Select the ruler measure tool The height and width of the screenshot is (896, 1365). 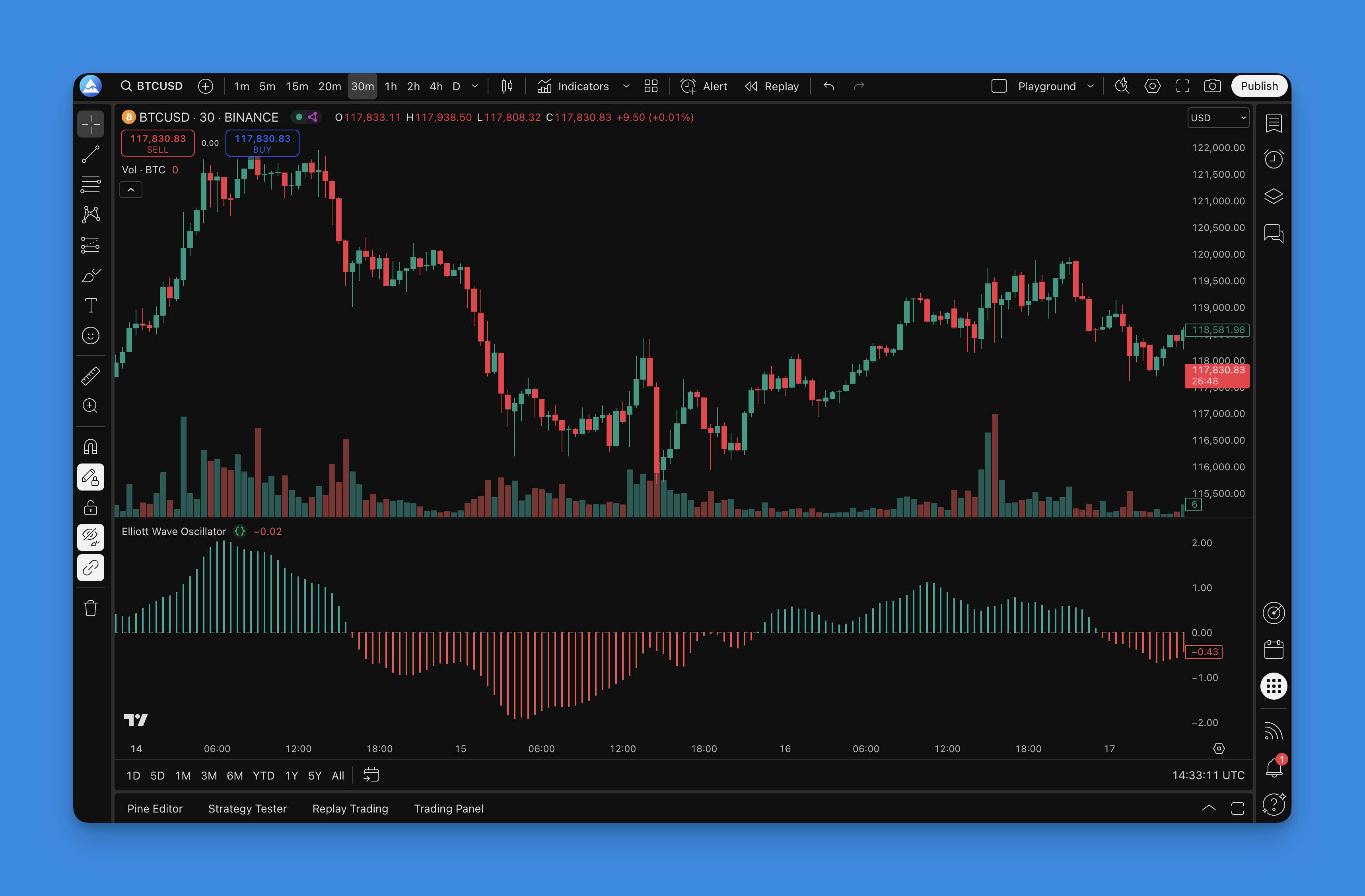tap(91, 376)
